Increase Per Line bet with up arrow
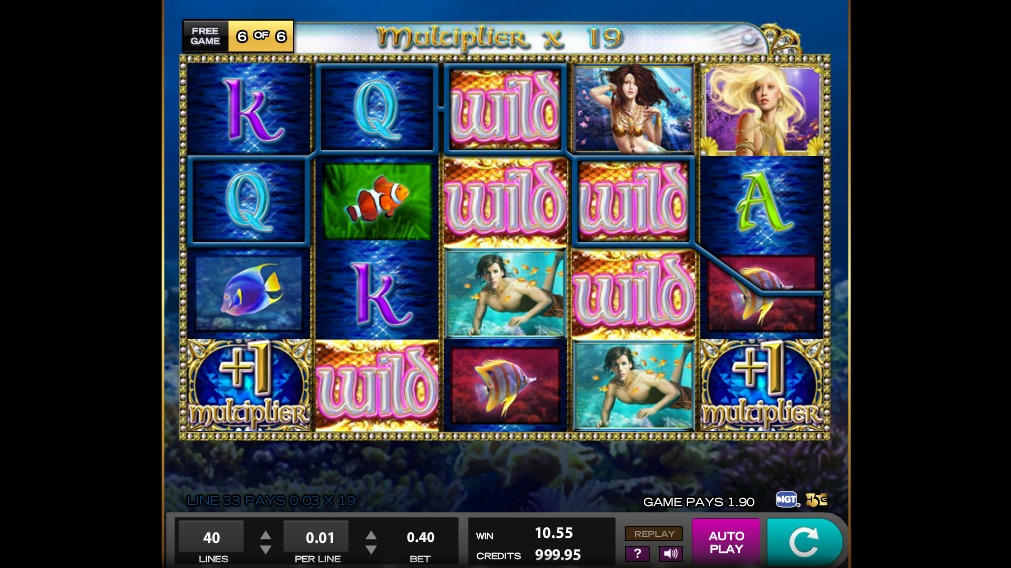The image size is (1011, 568). tap(371, 535)
